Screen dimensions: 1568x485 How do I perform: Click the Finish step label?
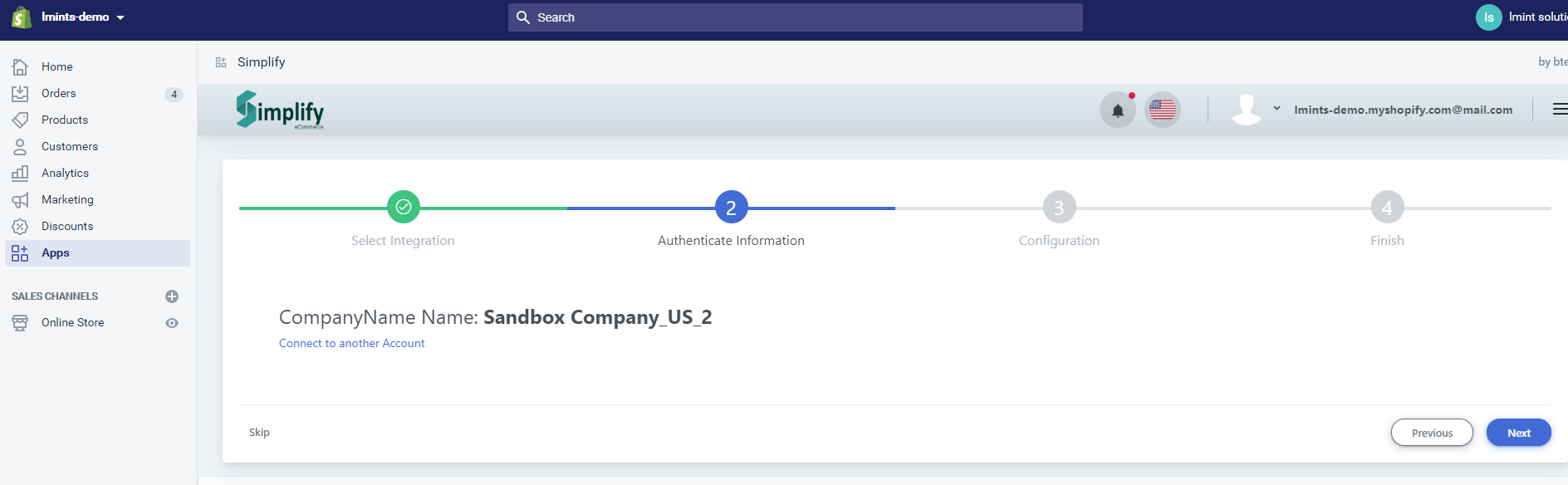click(1387, 241)
